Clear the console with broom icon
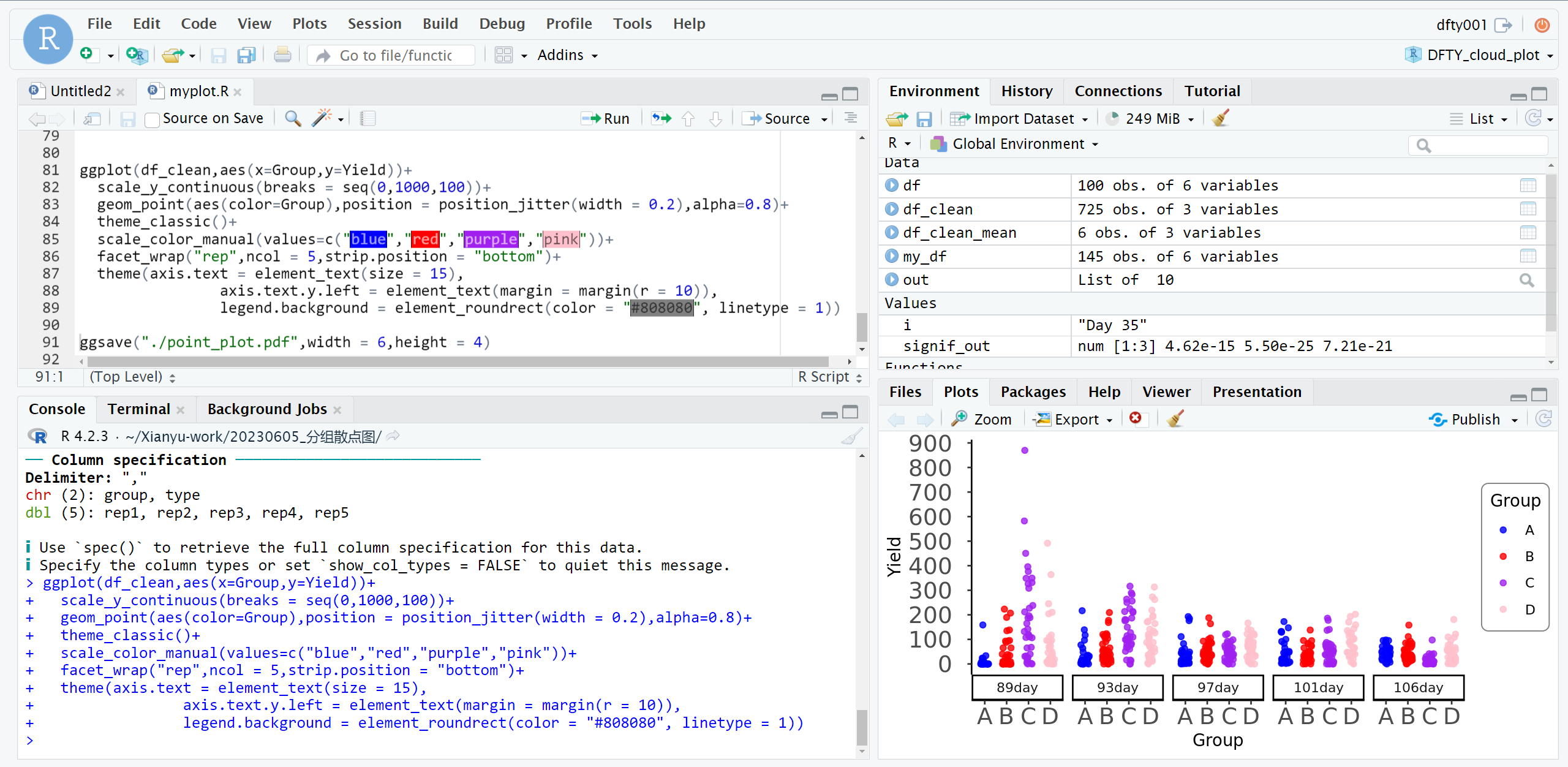 tap(852, 436)
